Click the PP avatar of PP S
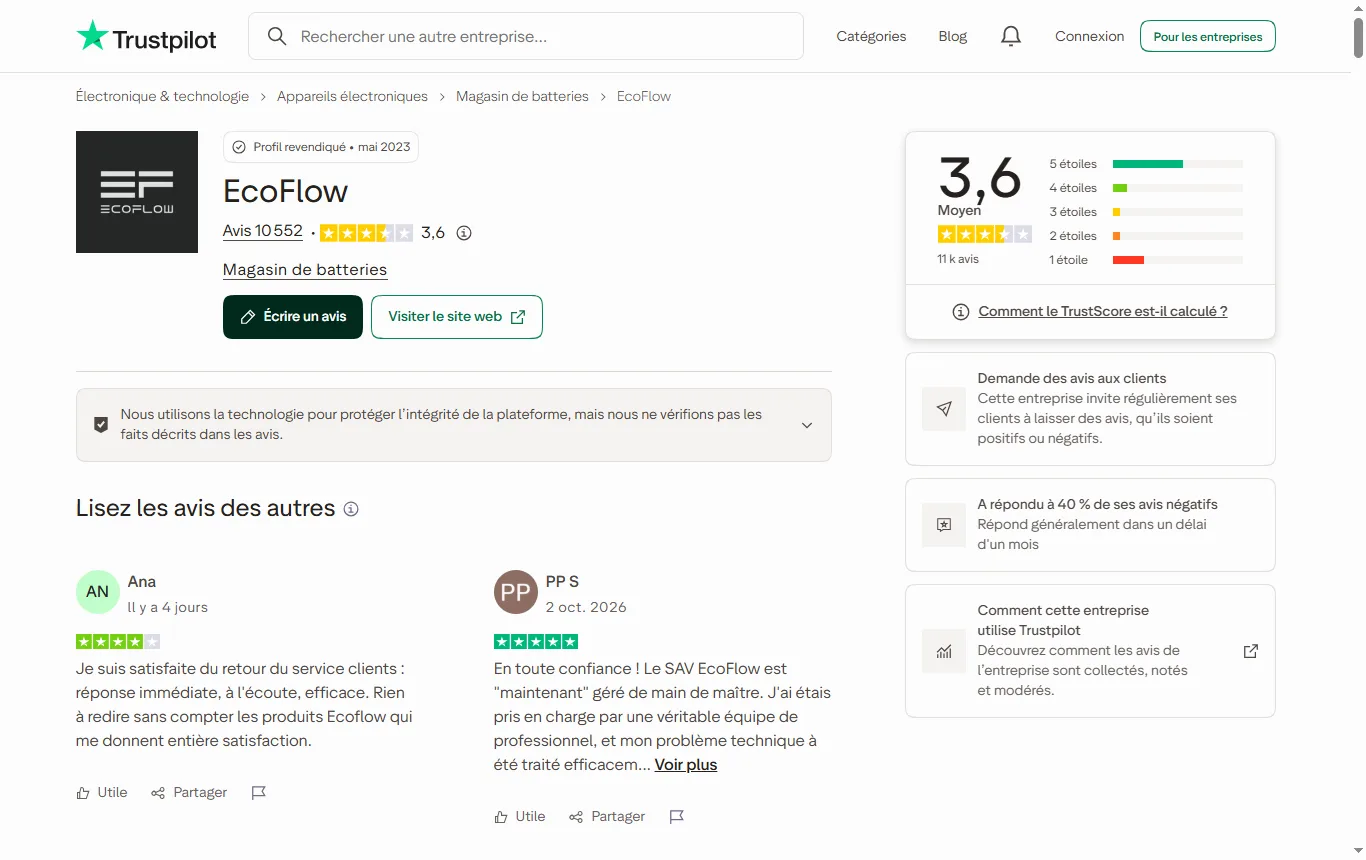Image resolution: width=1366 pixels, height=860 pixels. [516, 592]
